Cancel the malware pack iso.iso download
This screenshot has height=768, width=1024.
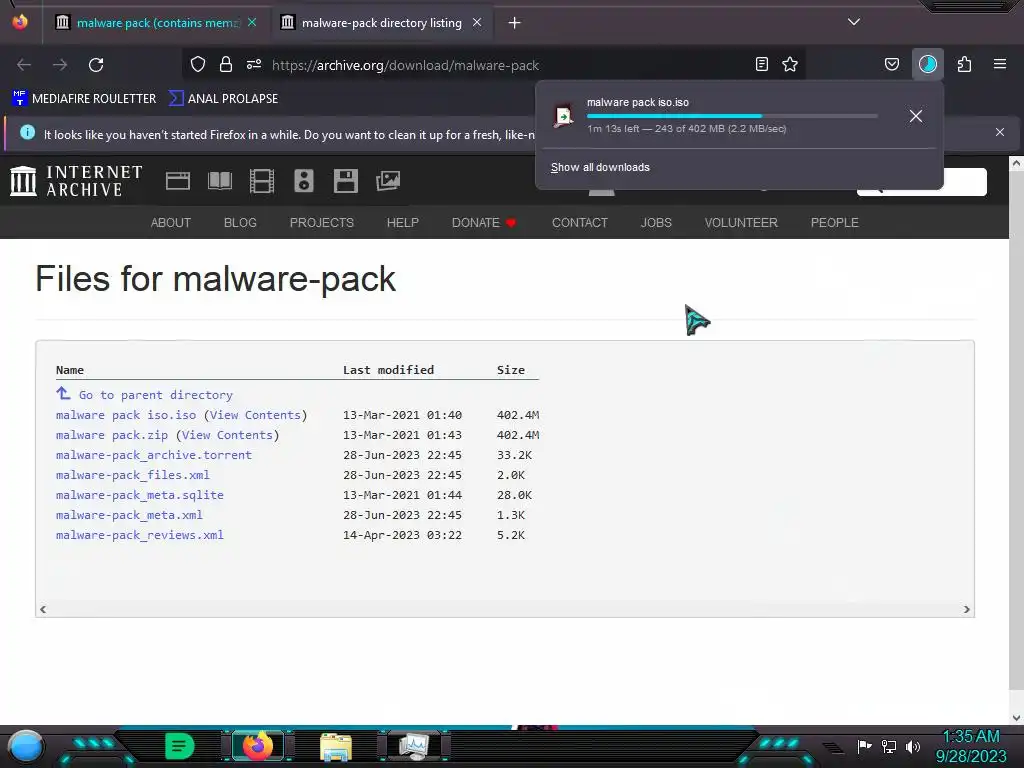pyautogui.click(x=916, y=116)
